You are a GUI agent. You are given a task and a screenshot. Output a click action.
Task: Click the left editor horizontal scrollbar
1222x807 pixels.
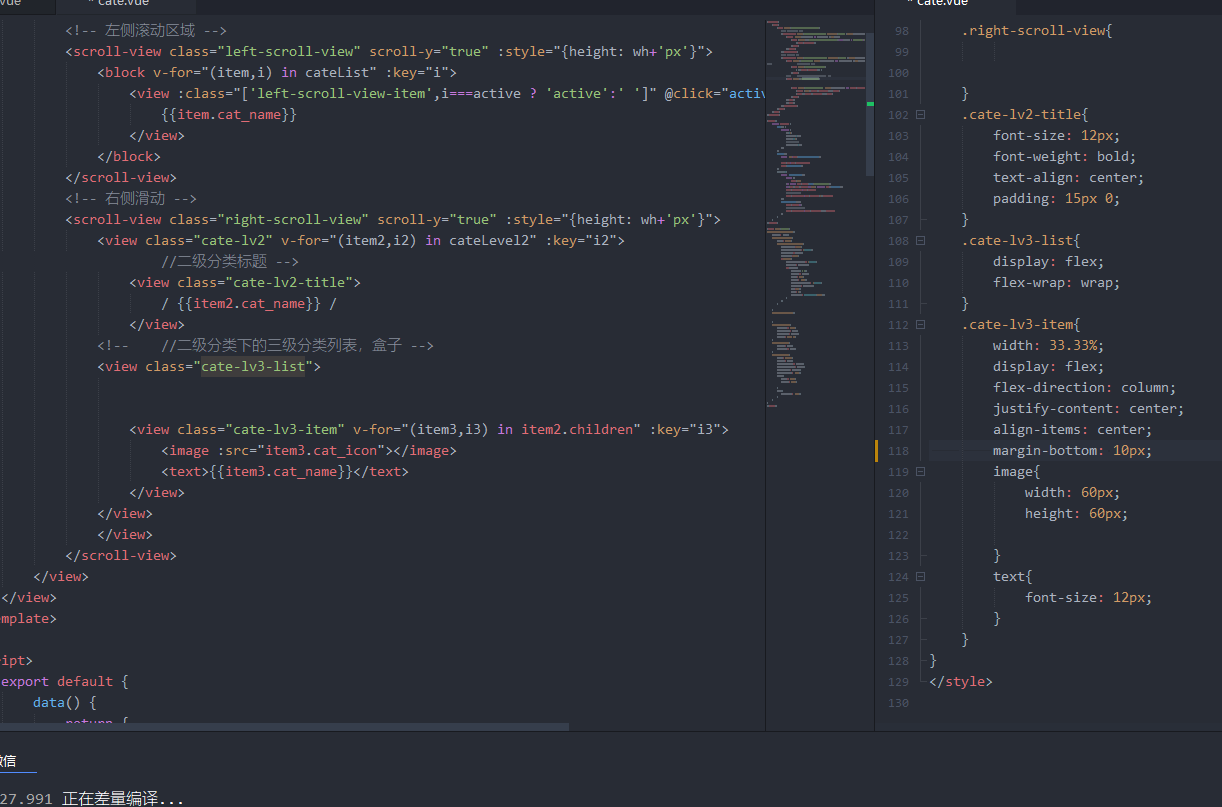pyautogui.click(x=285, y=727)
